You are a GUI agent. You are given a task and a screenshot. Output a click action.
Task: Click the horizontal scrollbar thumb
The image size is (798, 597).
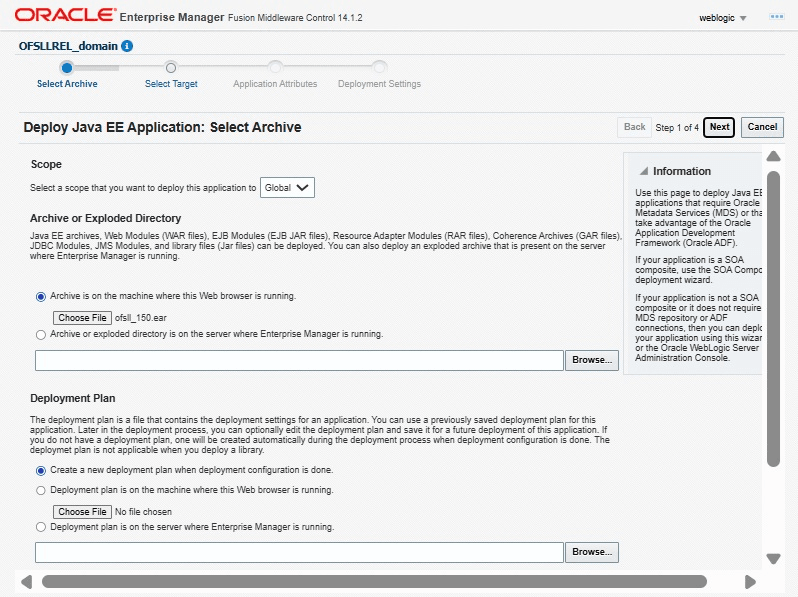click(x=374, y=581)
